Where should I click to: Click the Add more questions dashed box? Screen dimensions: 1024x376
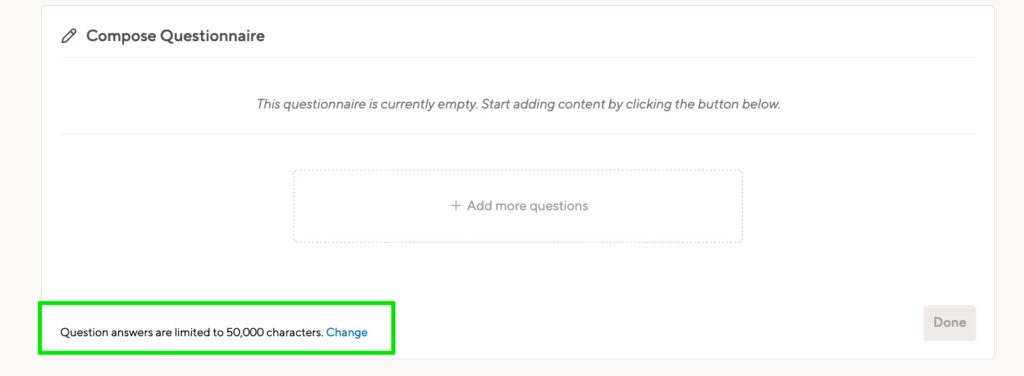(518, 206)
